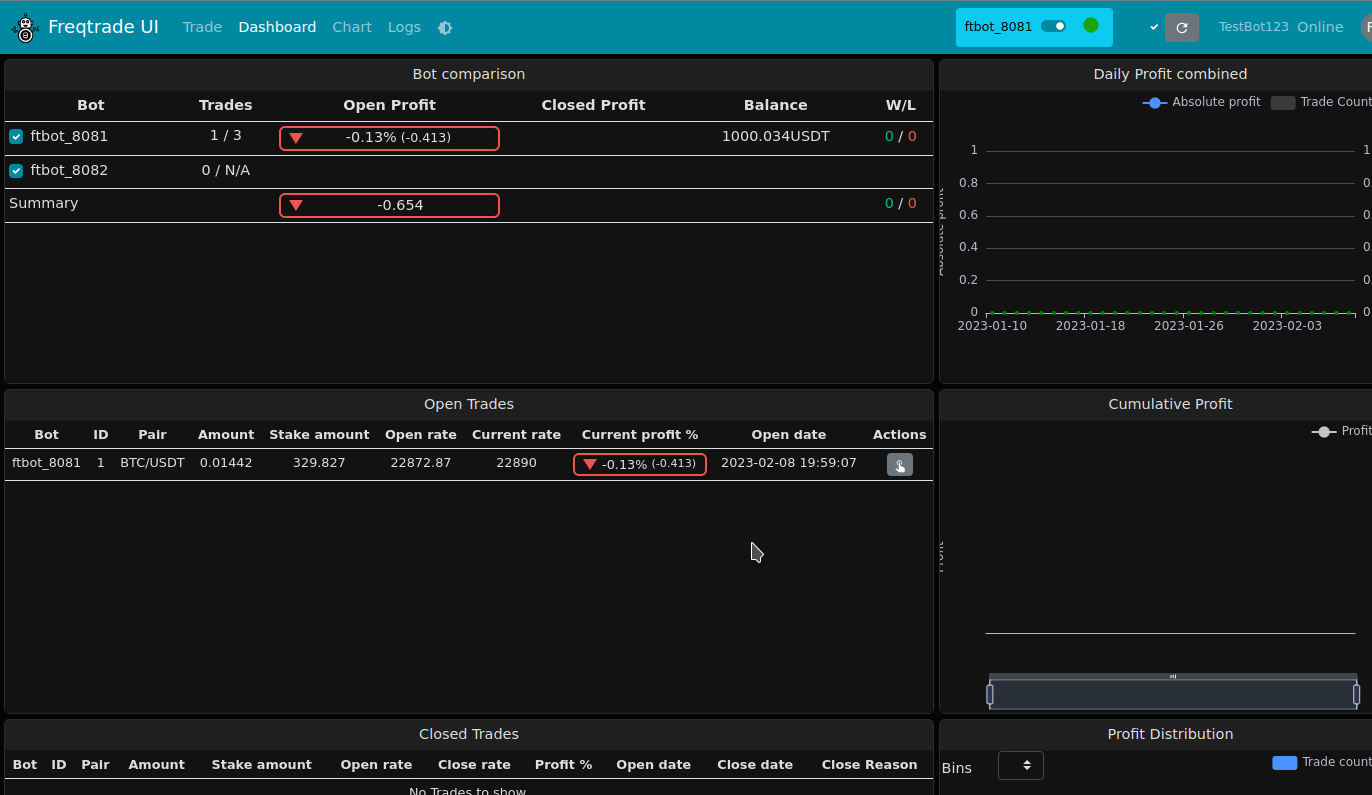This screenshot has width=1372, height=795.
Task: Expand the ftbot_8081 bot selector panel
Action: click(997, 27)
